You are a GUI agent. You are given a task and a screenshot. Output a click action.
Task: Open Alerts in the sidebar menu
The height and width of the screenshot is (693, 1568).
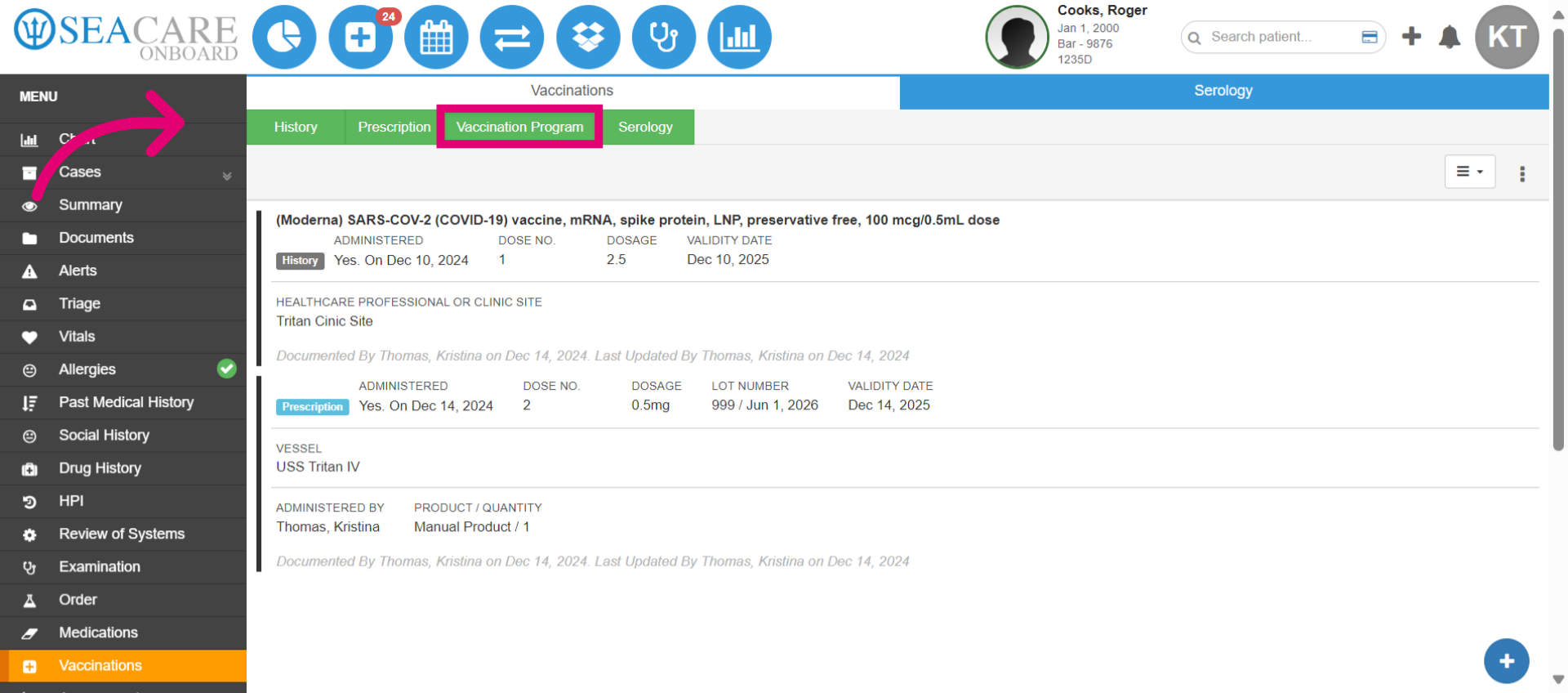123,270
